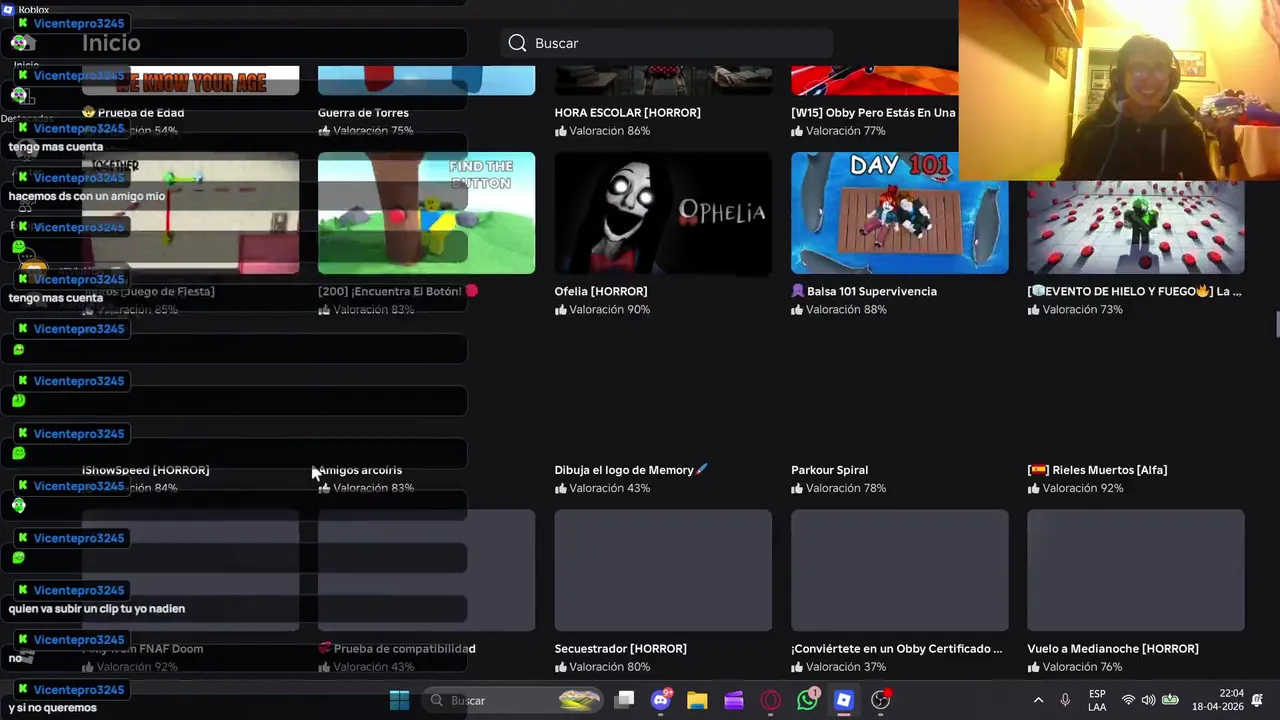
Task: Click the Secuestrador [HORROR] title text
Action: [x=620, y=649]
